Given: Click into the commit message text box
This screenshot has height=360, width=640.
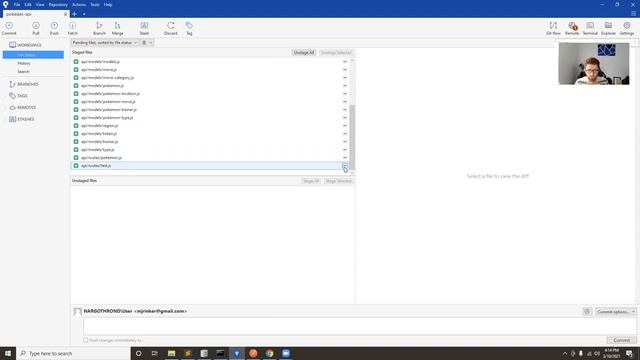Looking at the screenshot, I should [x=360, y=327].
